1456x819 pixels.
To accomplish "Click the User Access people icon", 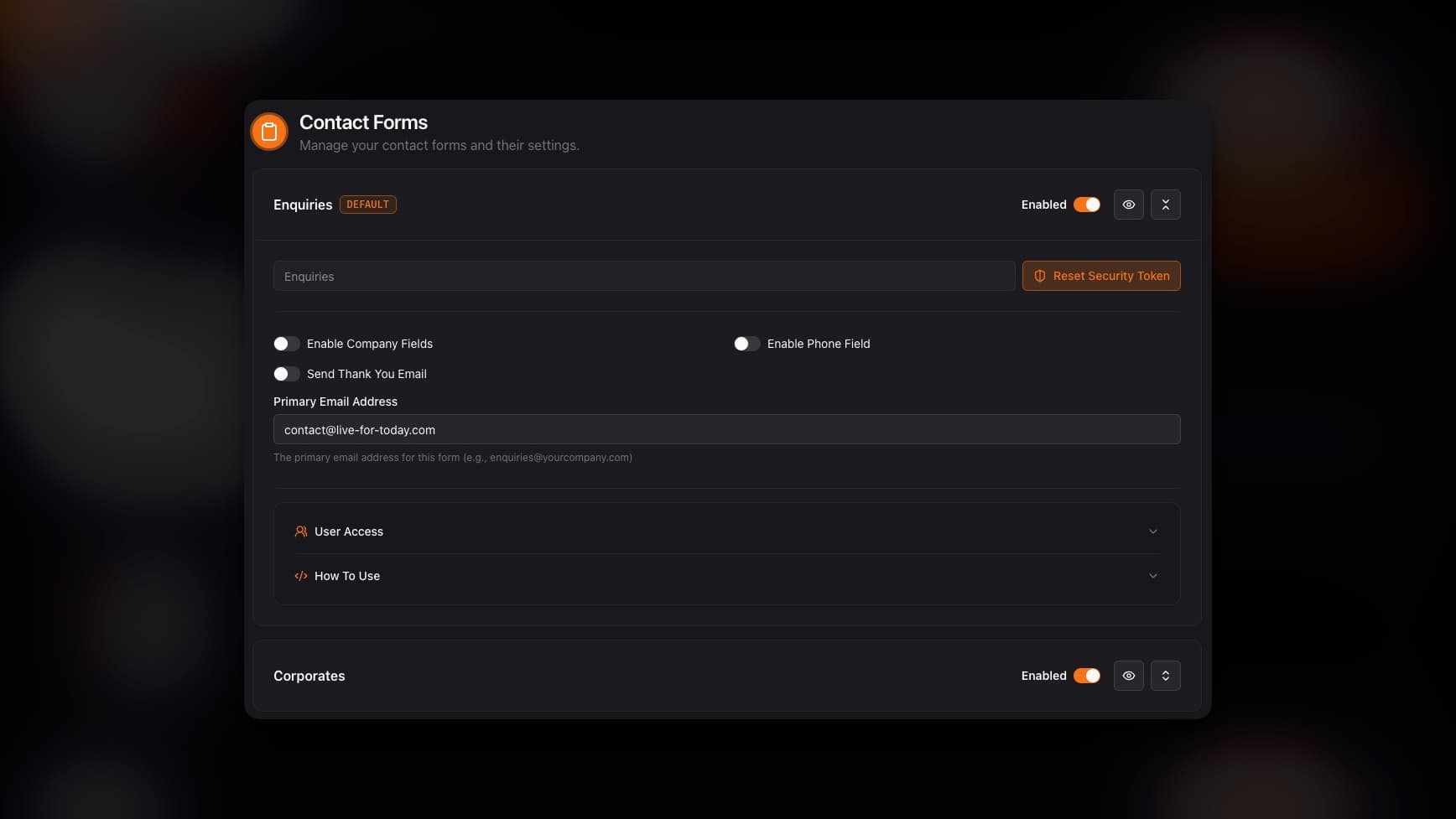I will point(301,531).
